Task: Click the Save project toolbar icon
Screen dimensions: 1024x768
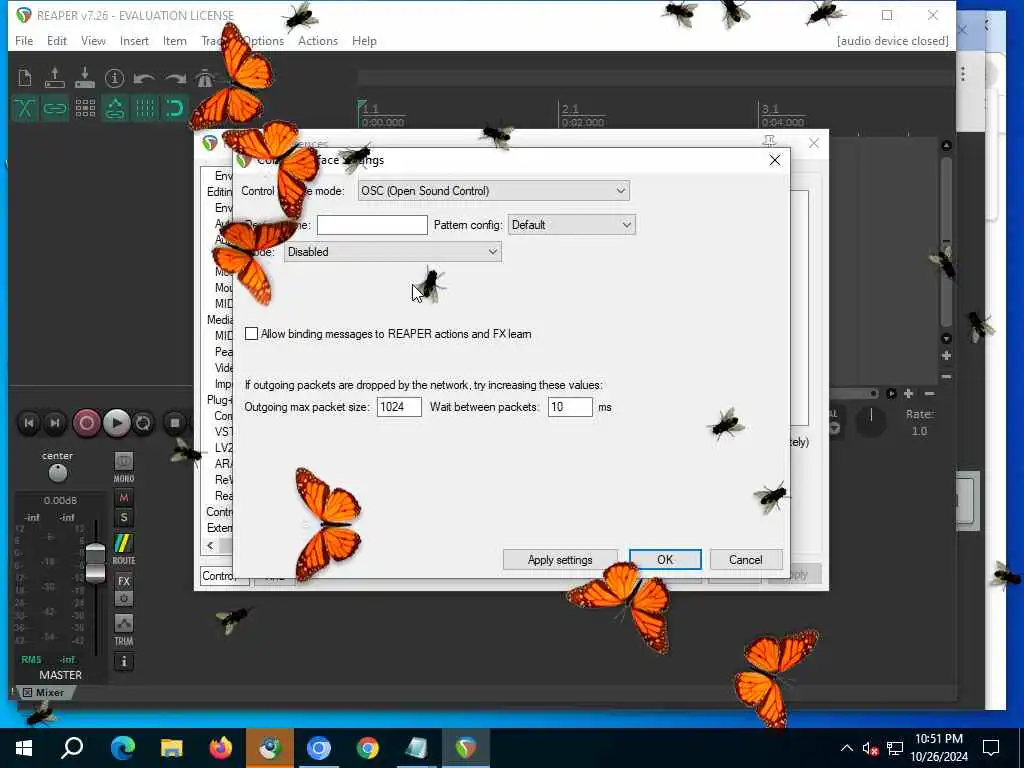Action: 85,78
